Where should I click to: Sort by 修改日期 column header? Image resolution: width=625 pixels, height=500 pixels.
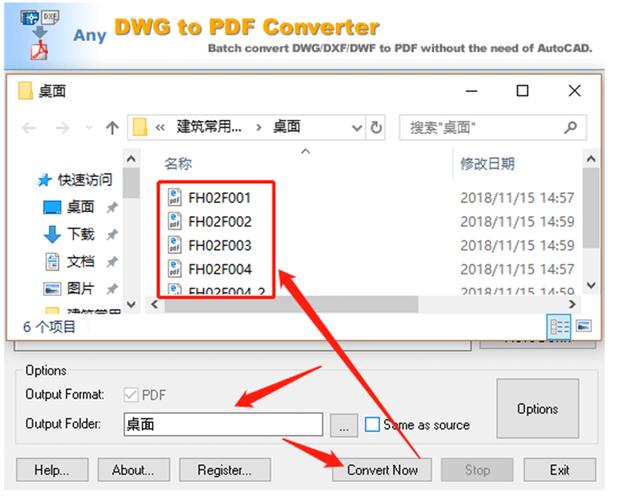(487, 163)
